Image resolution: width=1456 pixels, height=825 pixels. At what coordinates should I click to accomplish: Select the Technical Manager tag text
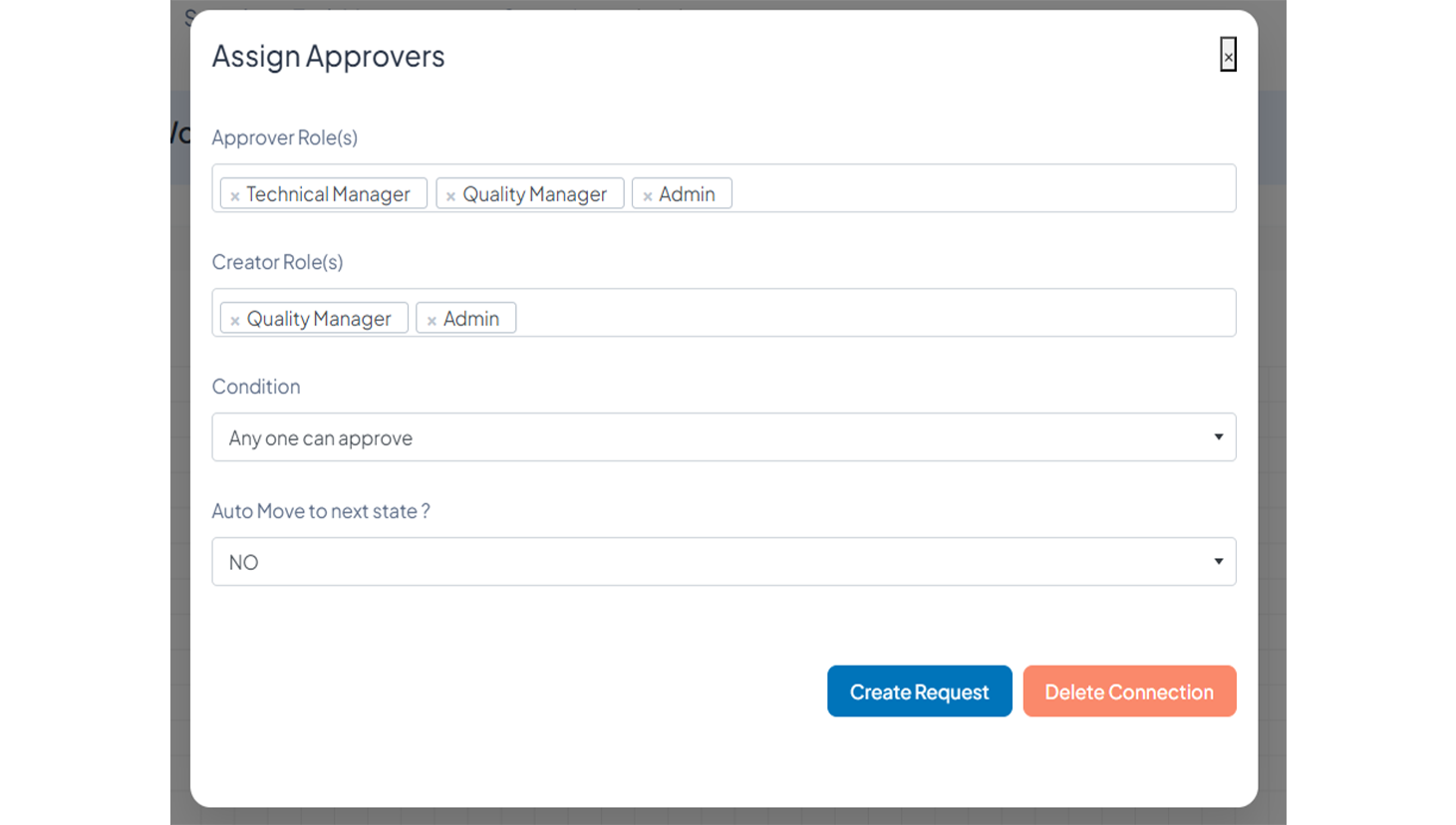(328, 194)
